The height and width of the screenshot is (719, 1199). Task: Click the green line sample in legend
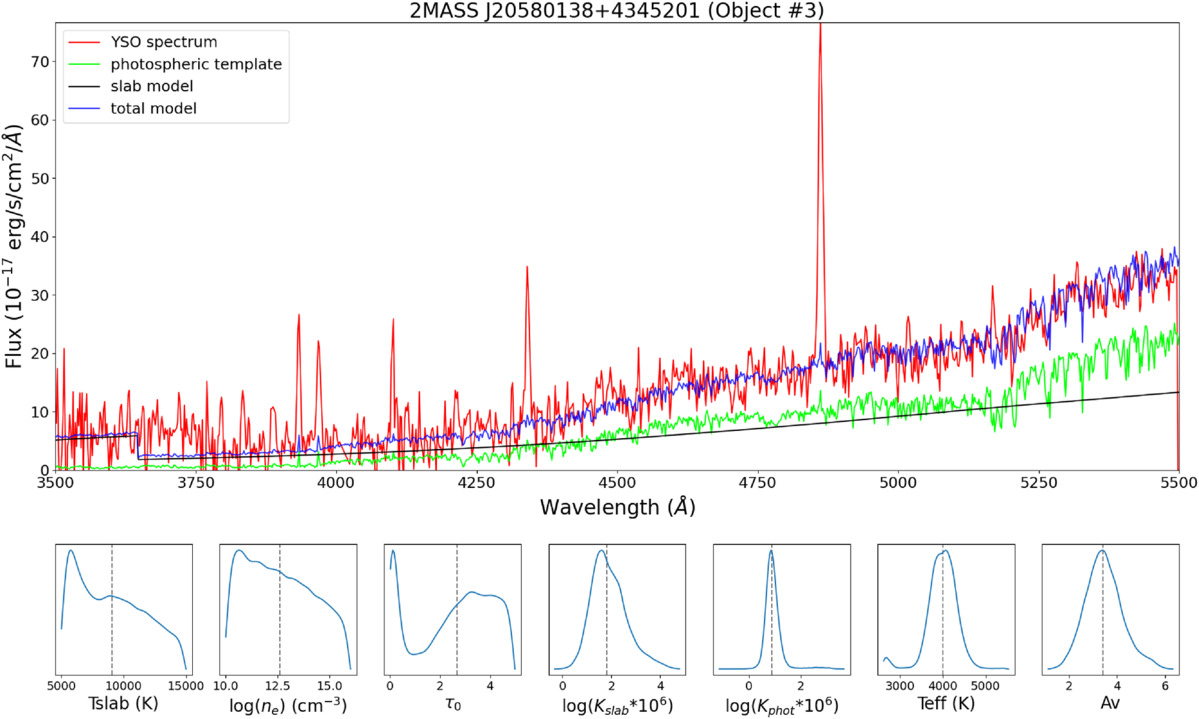pyautogui.click(x=84, y=65)
